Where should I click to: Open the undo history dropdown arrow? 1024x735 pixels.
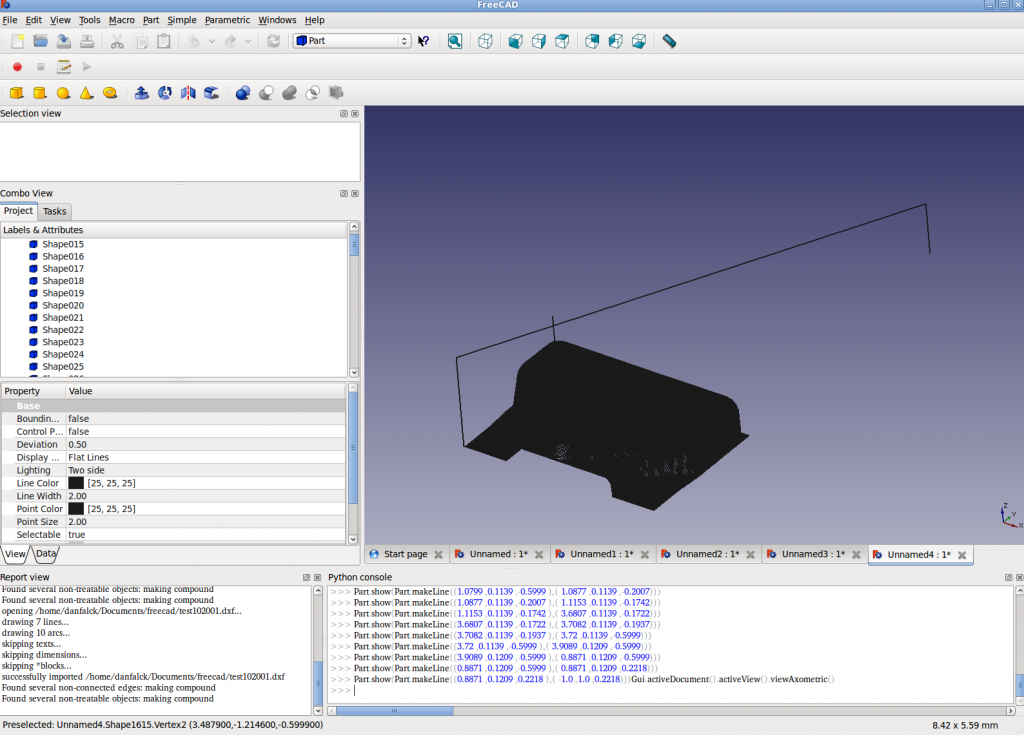click(x=212, y=41)
